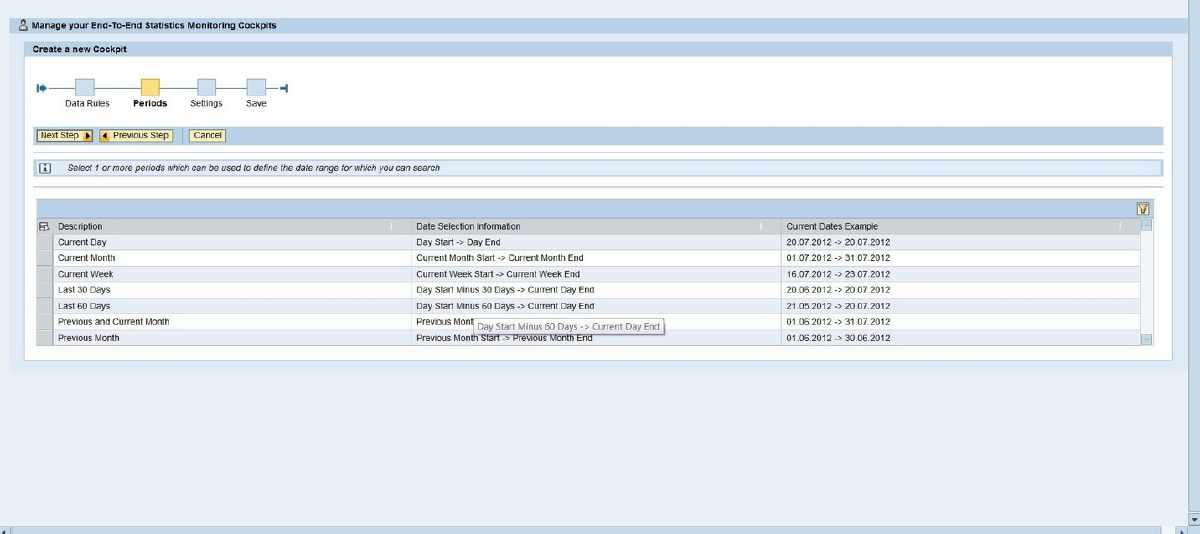Click the Current Week description cell
Screen dimensions: 1200x534
coord(86,274)
